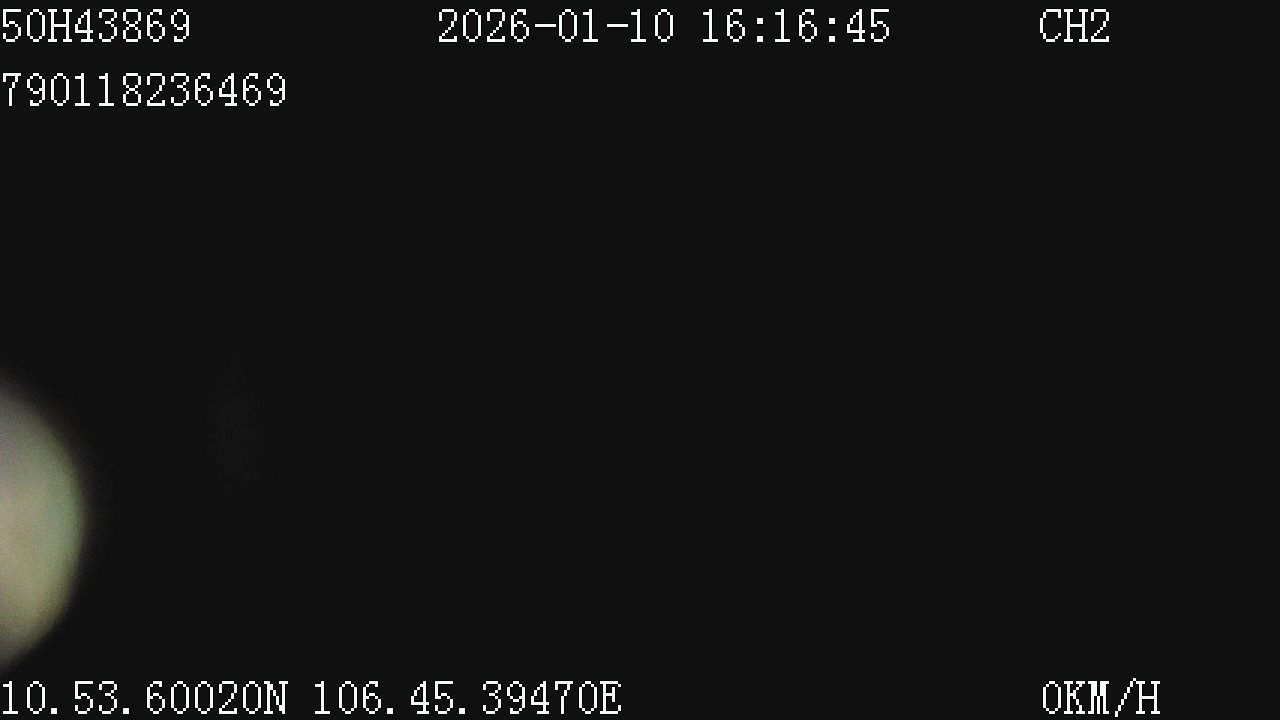Image resolution: width=1280 pixels, height=720 pixels.
Task: Select the CH2 channel label
Action: click(1075, 26)
